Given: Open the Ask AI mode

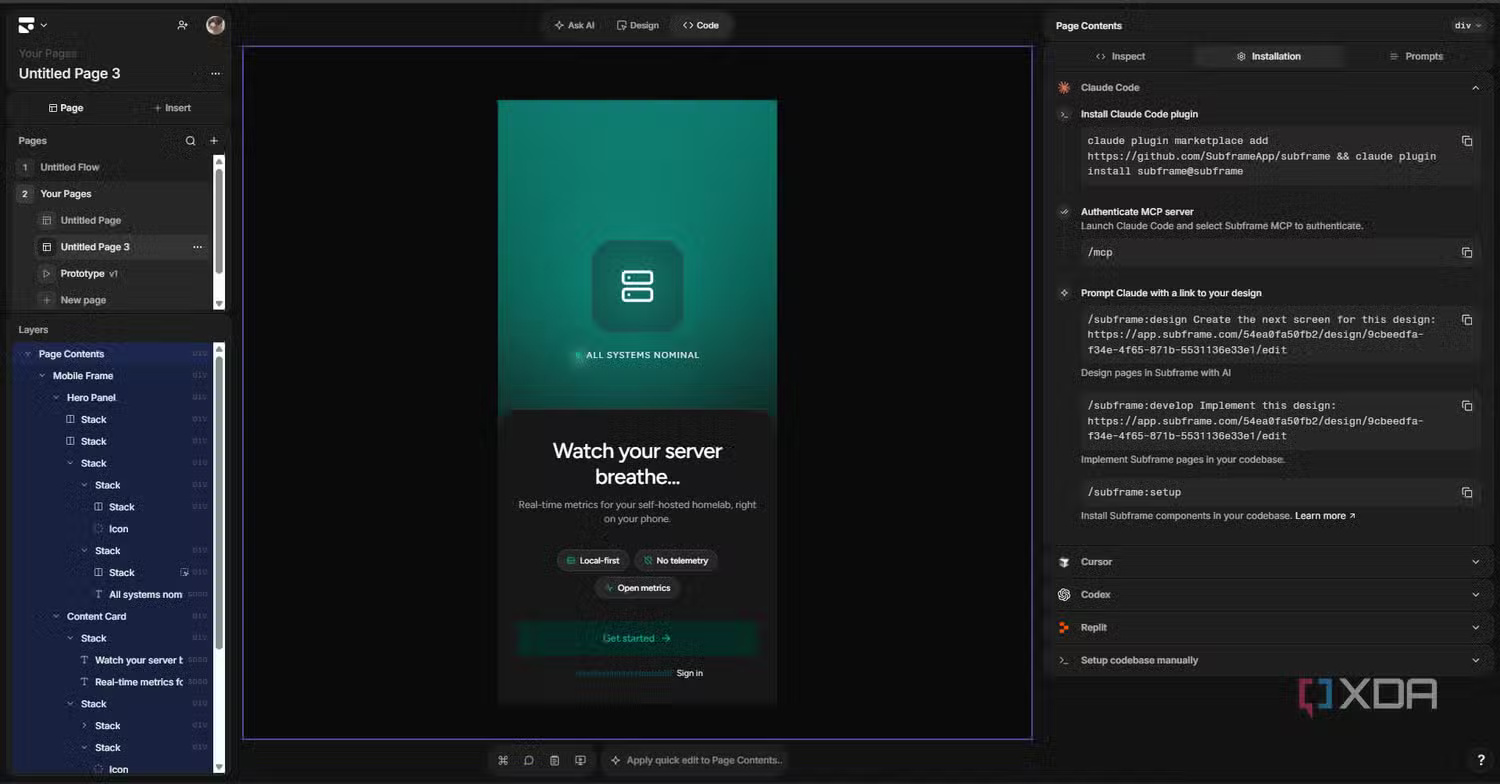Looking at the screenshot, I should pyautogui.click(x=574, y=25).
